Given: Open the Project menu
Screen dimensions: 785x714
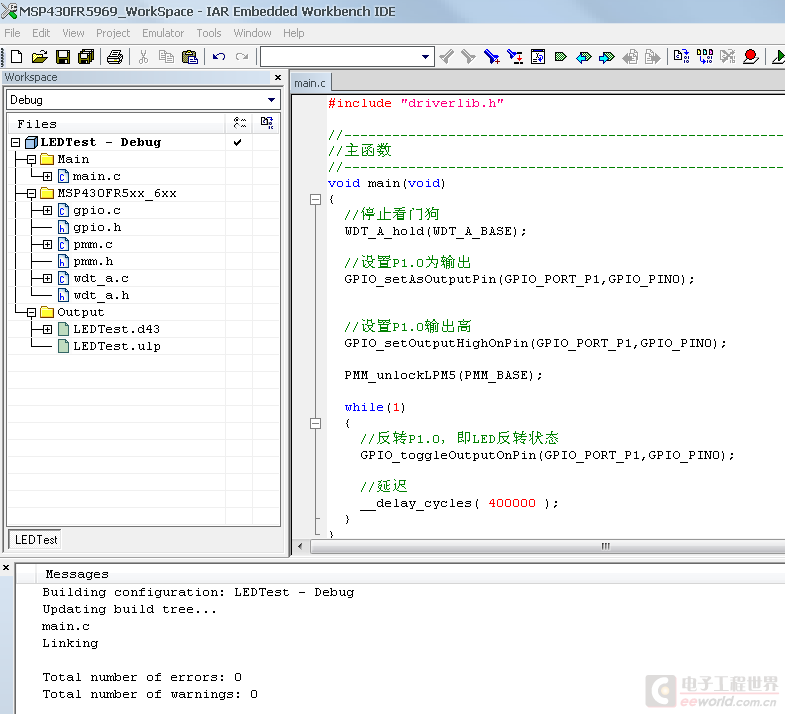Looking at the screenshot, I should [x=113, y=33].
